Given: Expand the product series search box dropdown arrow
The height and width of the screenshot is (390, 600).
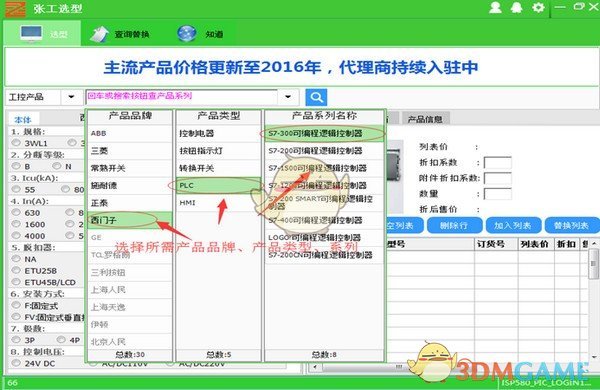Looking at the screenshot, I should click(x=288, y=97).
